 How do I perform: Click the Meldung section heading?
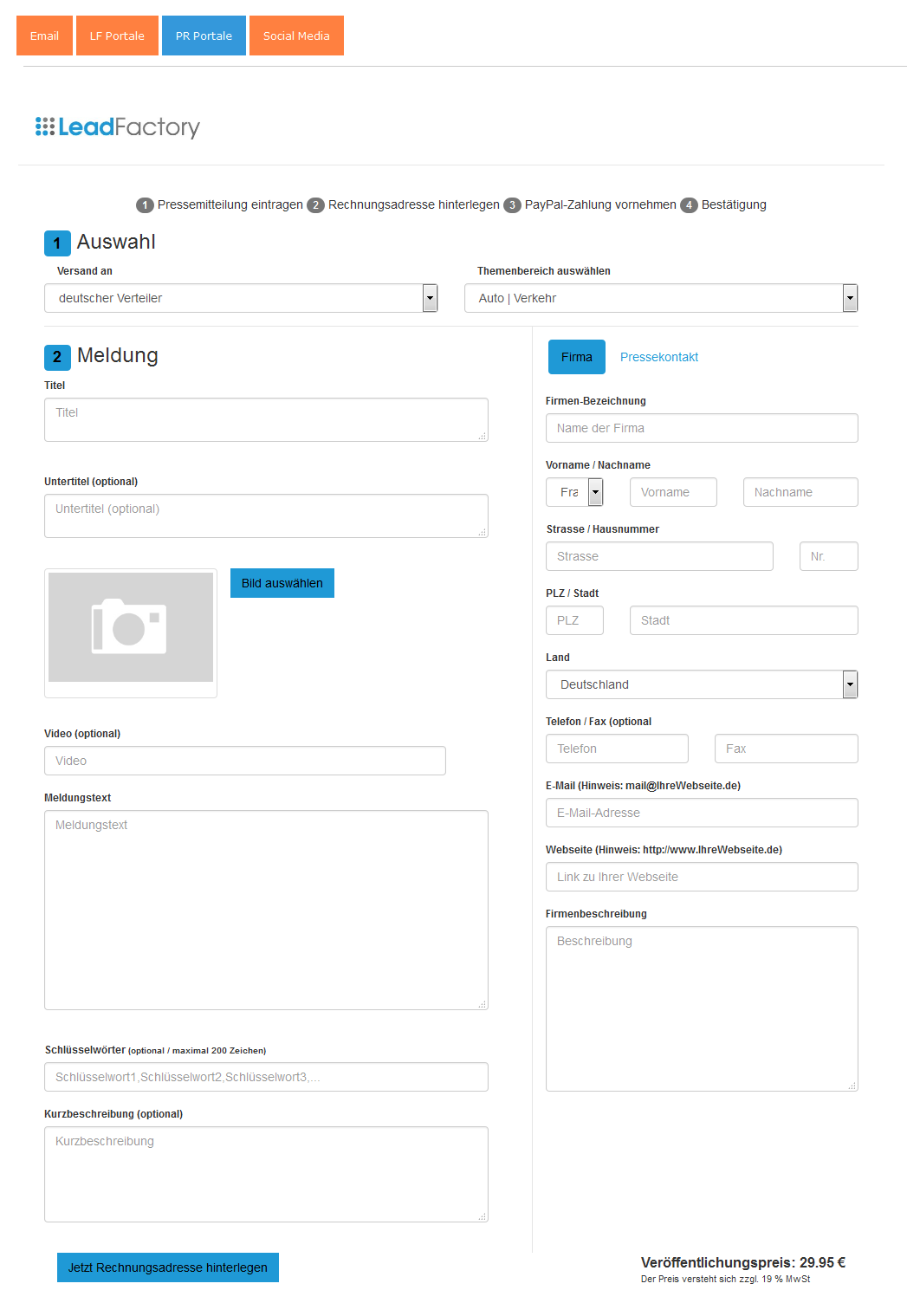118,355
